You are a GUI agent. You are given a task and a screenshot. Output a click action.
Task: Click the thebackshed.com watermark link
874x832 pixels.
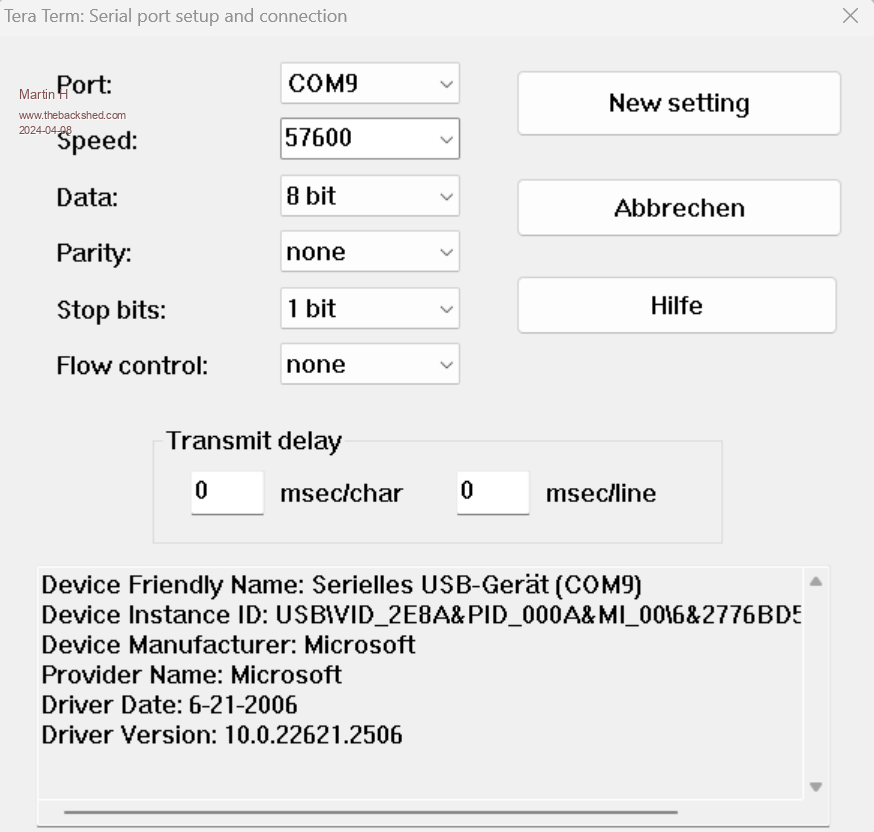[72, 115]
